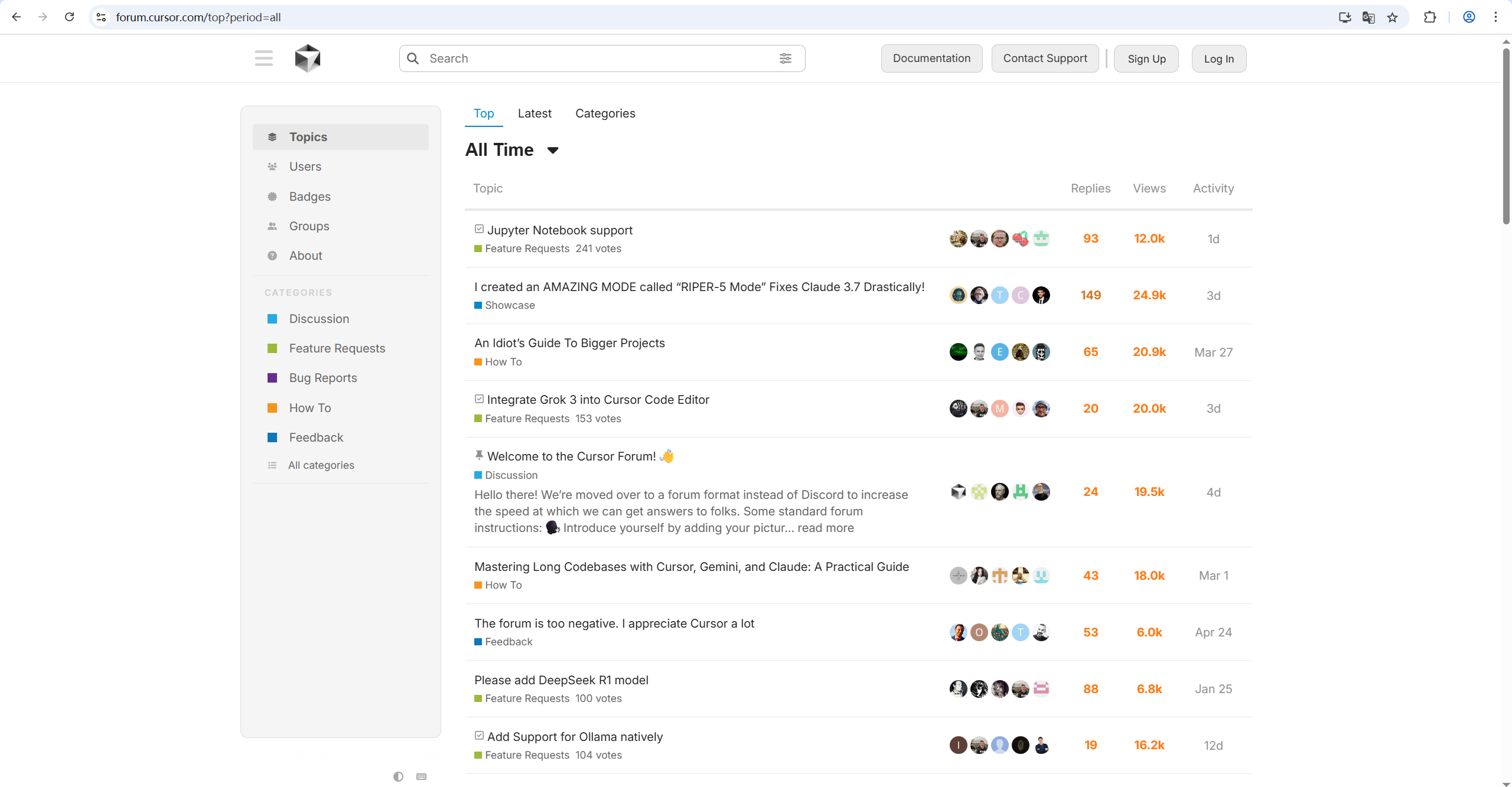Toggle the hamburger sidebar menu
1512x787 pixels.
pos(263,58)
